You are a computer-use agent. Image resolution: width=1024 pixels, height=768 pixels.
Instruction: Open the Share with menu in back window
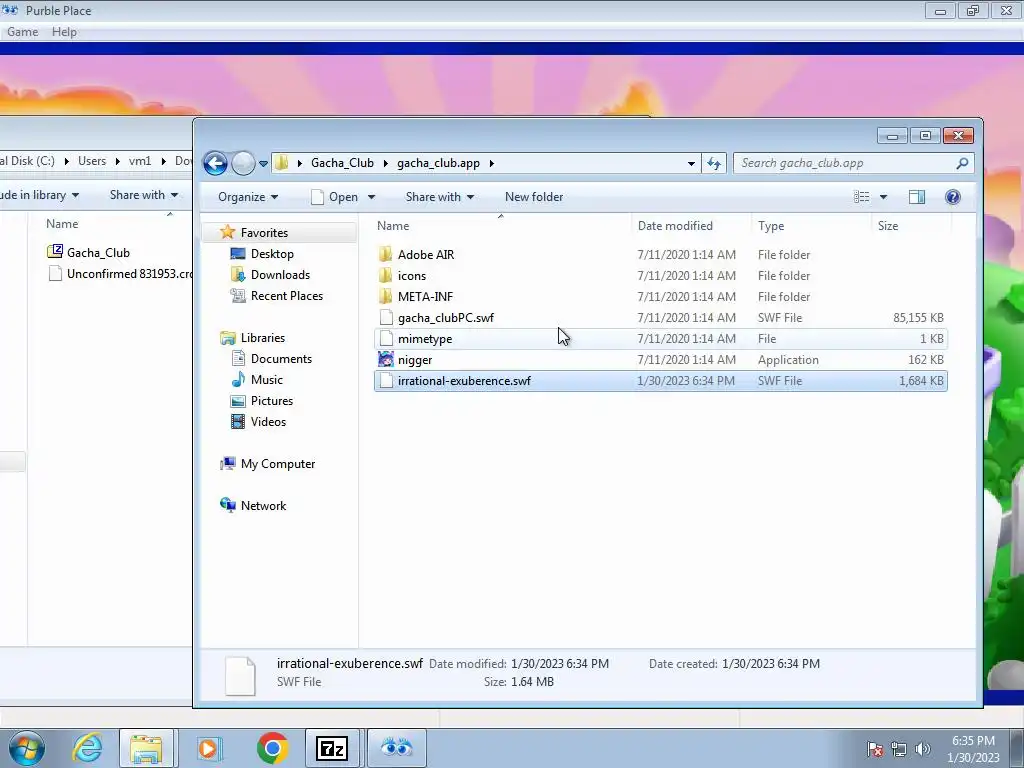144,195
